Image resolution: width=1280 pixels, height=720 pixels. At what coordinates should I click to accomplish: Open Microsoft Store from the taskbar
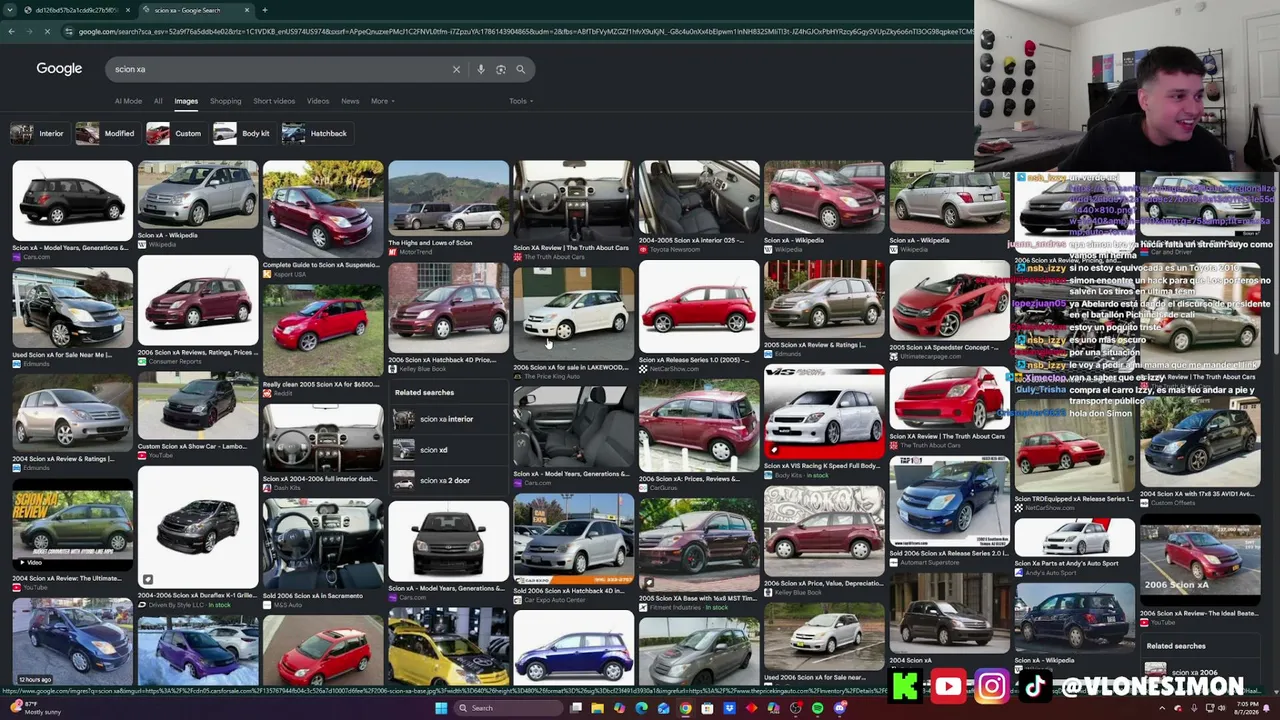click(x=707, y=708)
